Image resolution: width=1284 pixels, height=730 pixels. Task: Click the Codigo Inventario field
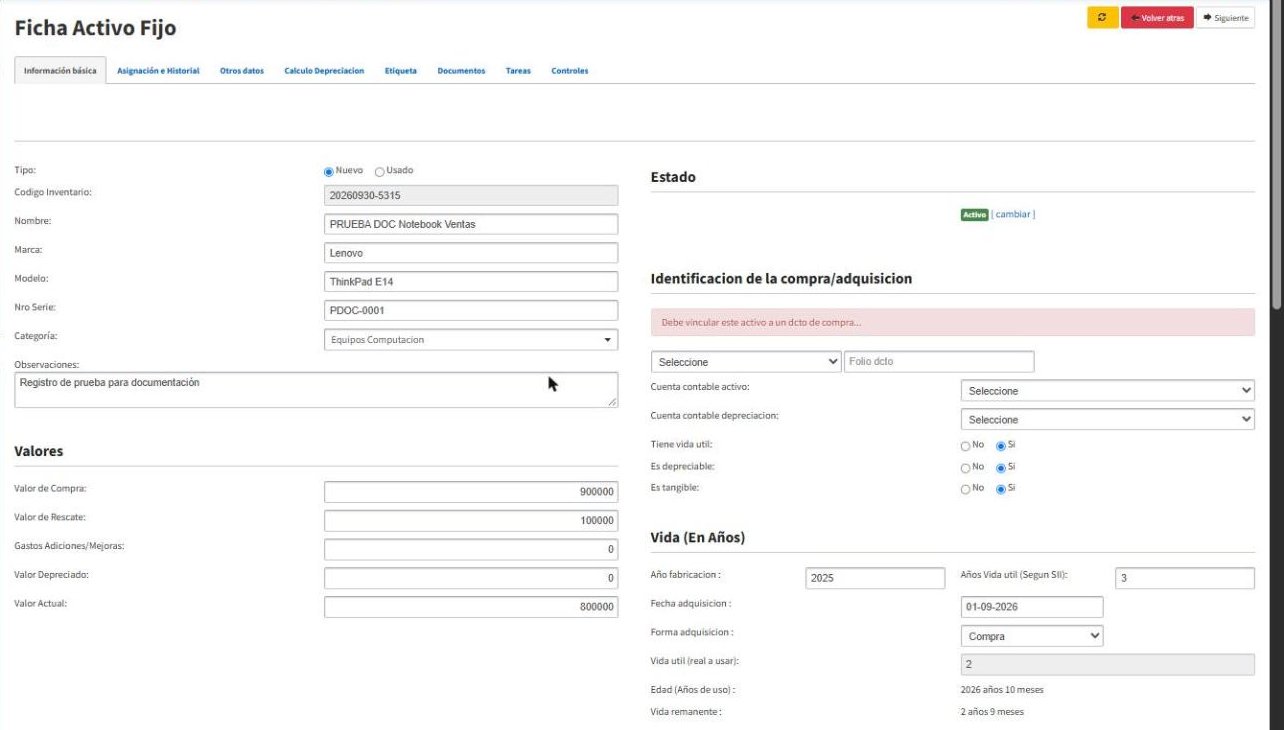click(x=471, y=196)
